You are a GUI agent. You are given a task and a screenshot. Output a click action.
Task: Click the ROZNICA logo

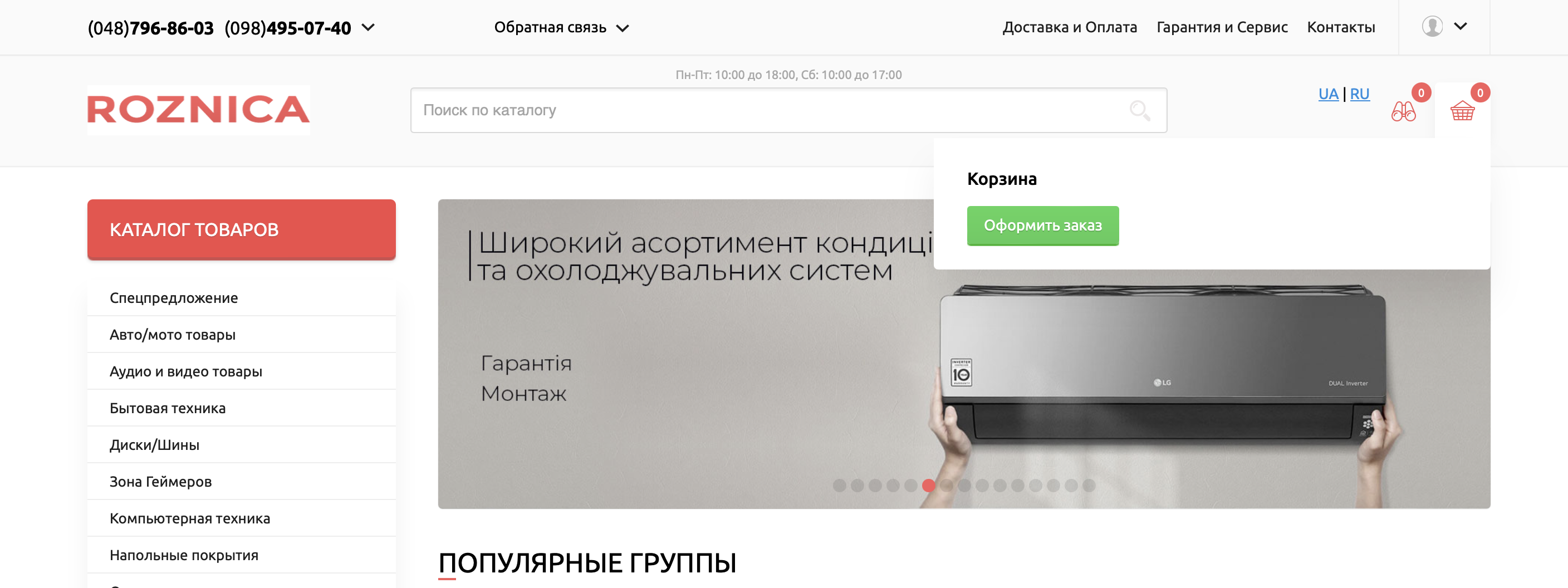(198, 110)
